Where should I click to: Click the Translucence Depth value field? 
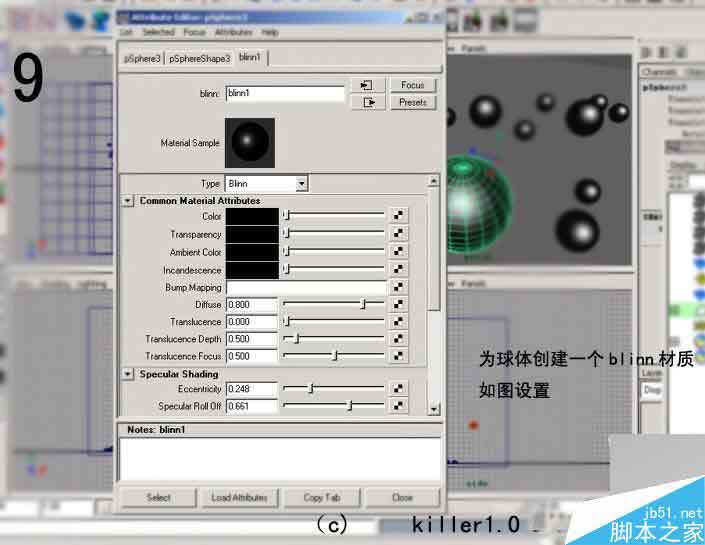click(x=252, y=339)
